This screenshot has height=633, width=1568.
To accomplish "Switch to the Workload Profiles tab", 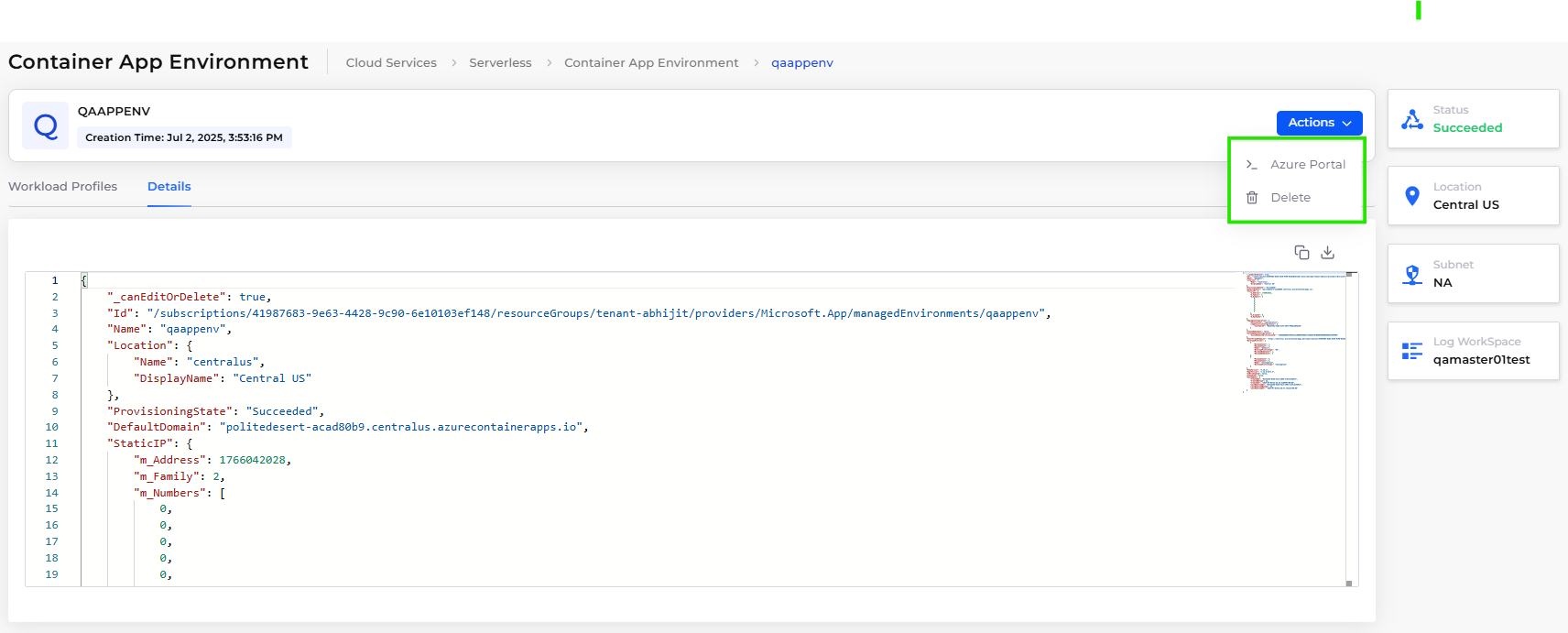I will point(63,187).
